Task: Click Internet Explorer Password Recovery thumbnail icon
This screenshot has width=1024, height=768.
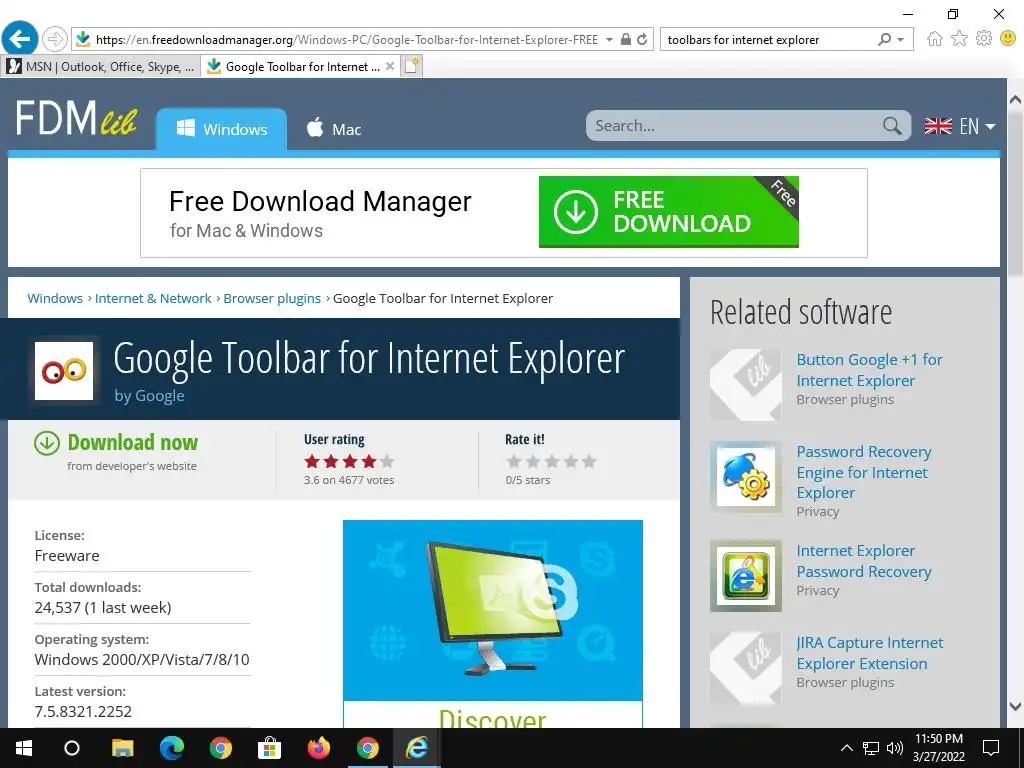Action: 746,576
